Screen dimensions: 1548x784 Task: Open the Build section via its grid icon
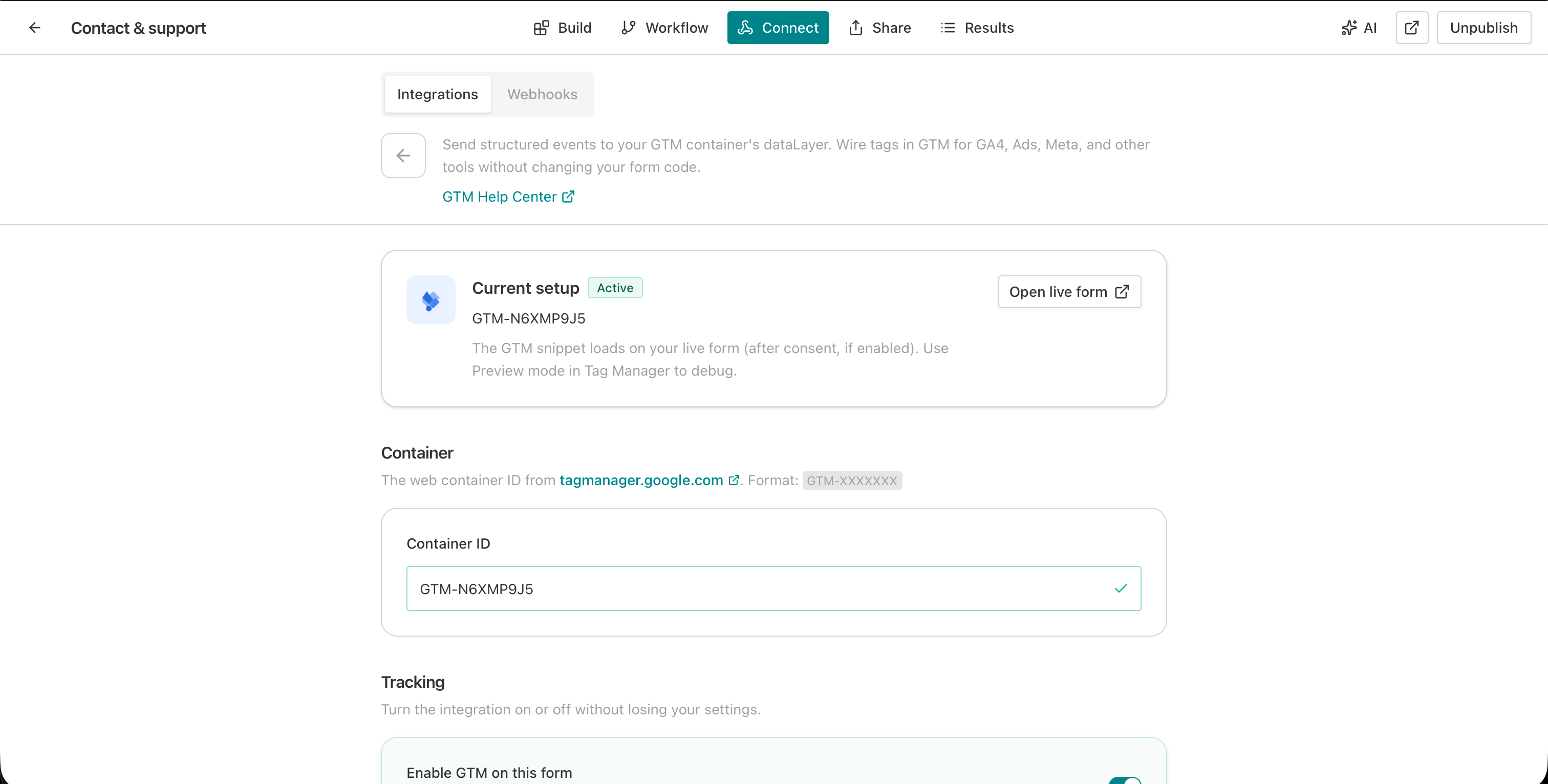pos(541,28)
